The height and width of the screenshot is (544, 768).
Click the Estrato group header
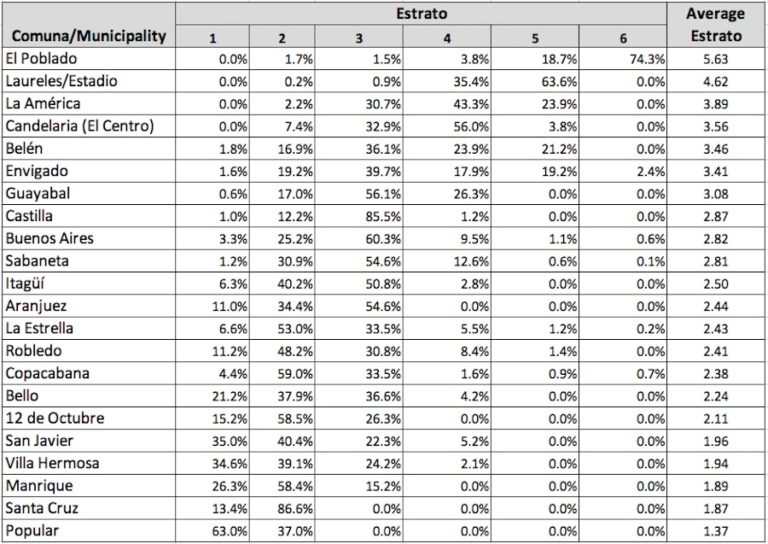click(425, 15)
